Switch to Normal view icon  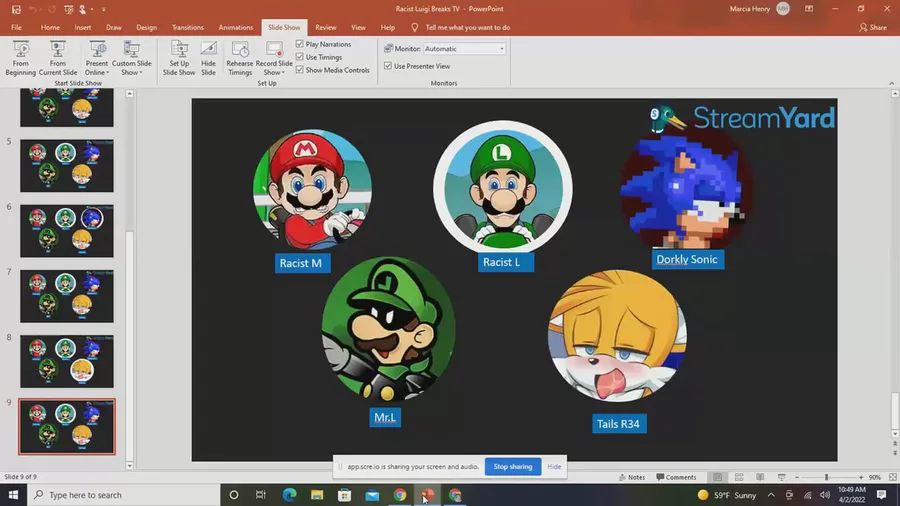(717, 477)
